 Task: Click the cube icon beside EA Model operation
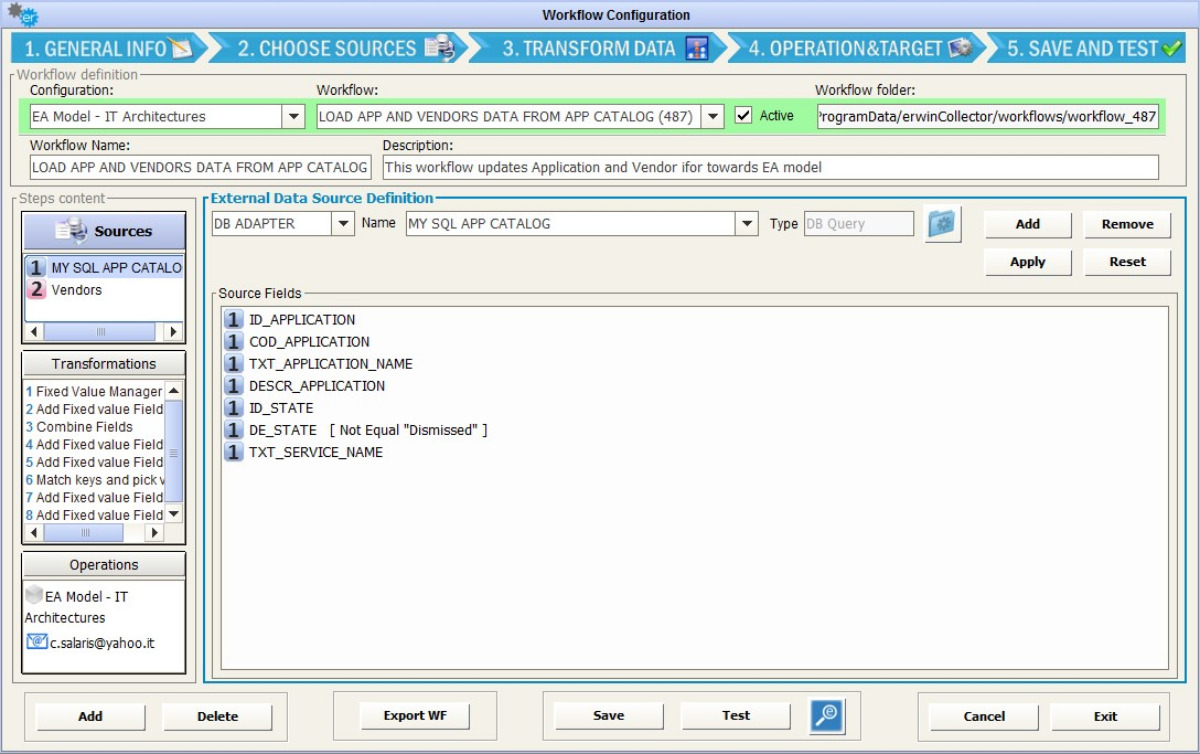[x=35, y=596]
